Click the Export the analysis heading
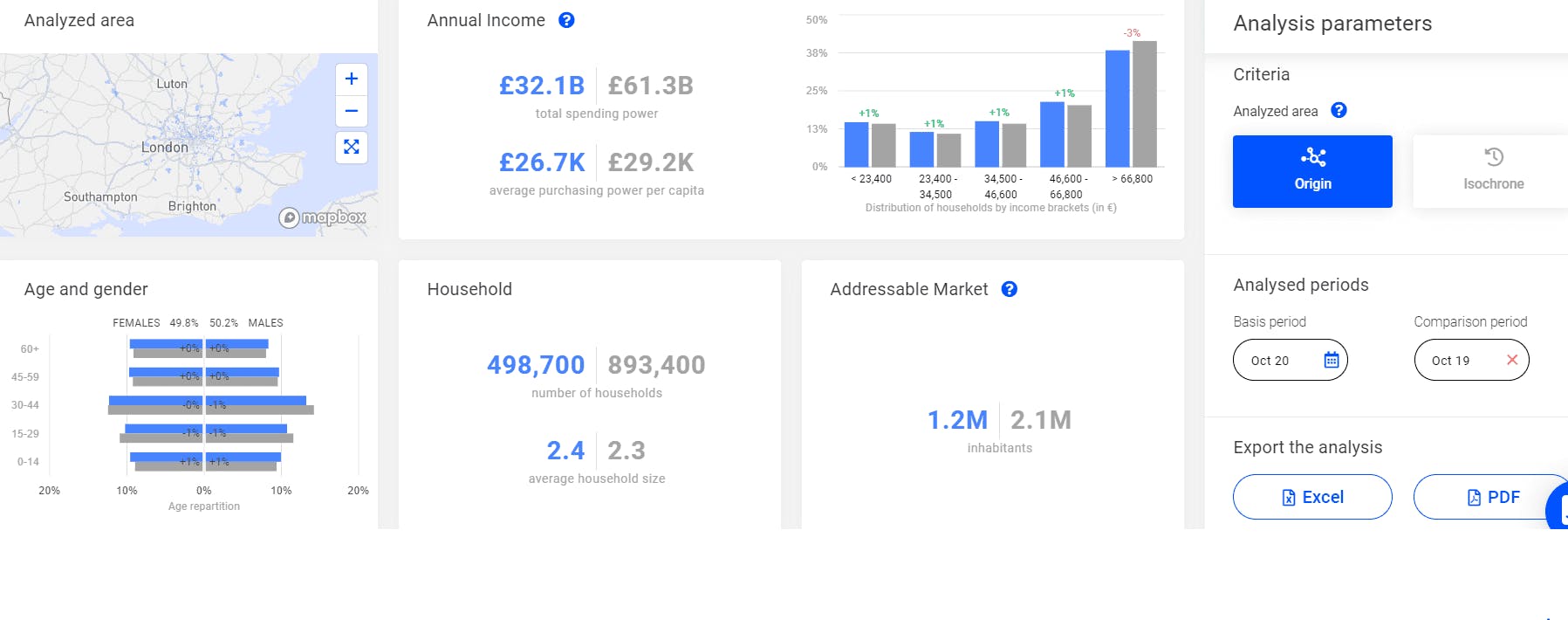1568x620 pixels. (x=1307, y=447)
